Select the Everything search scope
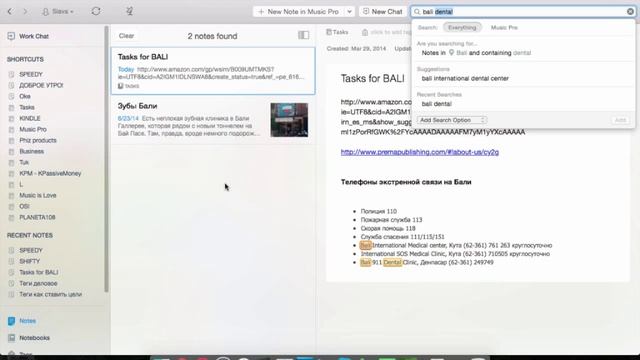The width and height of the screenshot is (640, 360). pos(462,27)
